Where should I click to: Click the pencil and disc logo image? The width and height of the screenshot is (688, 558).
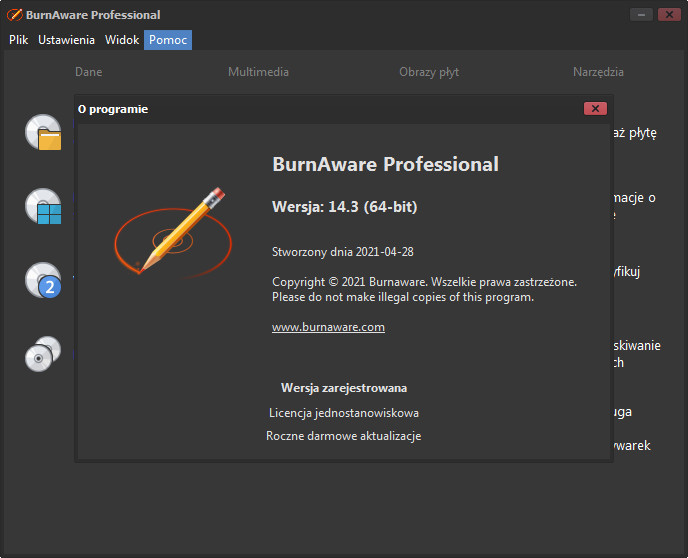pos(173,232)
